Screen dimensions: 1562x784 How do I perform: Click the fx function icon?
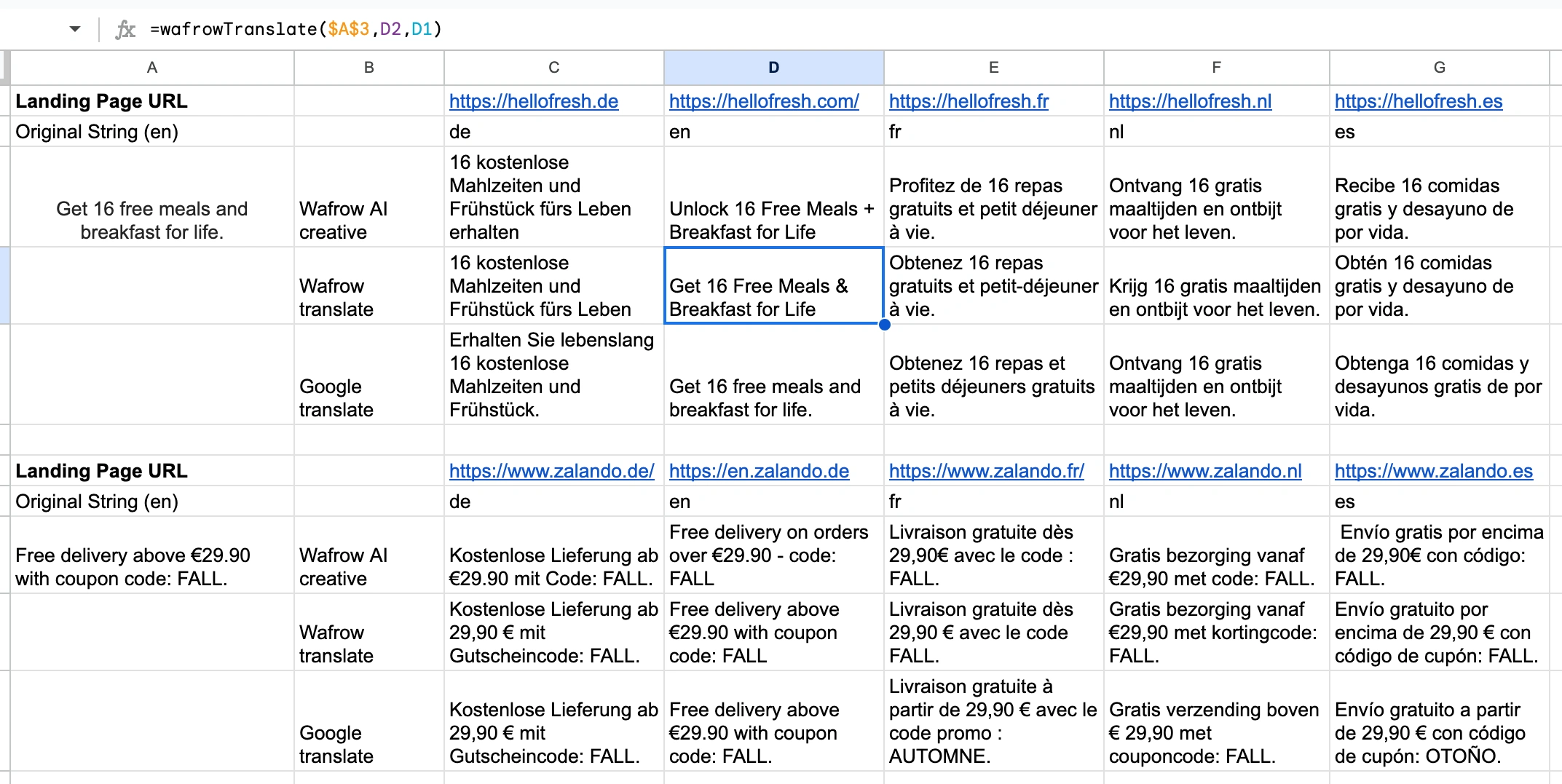coord(125,29)
